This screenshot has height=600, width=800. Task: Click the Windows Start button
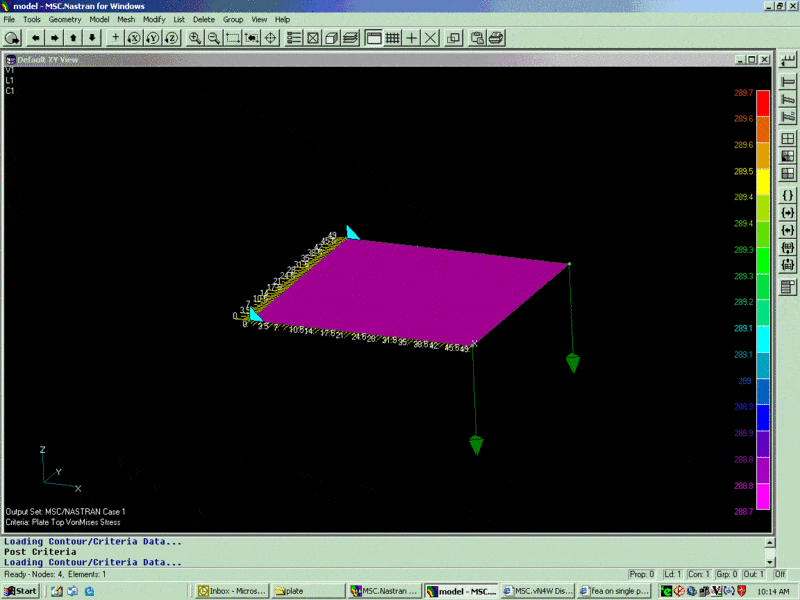tap(20, 591)
